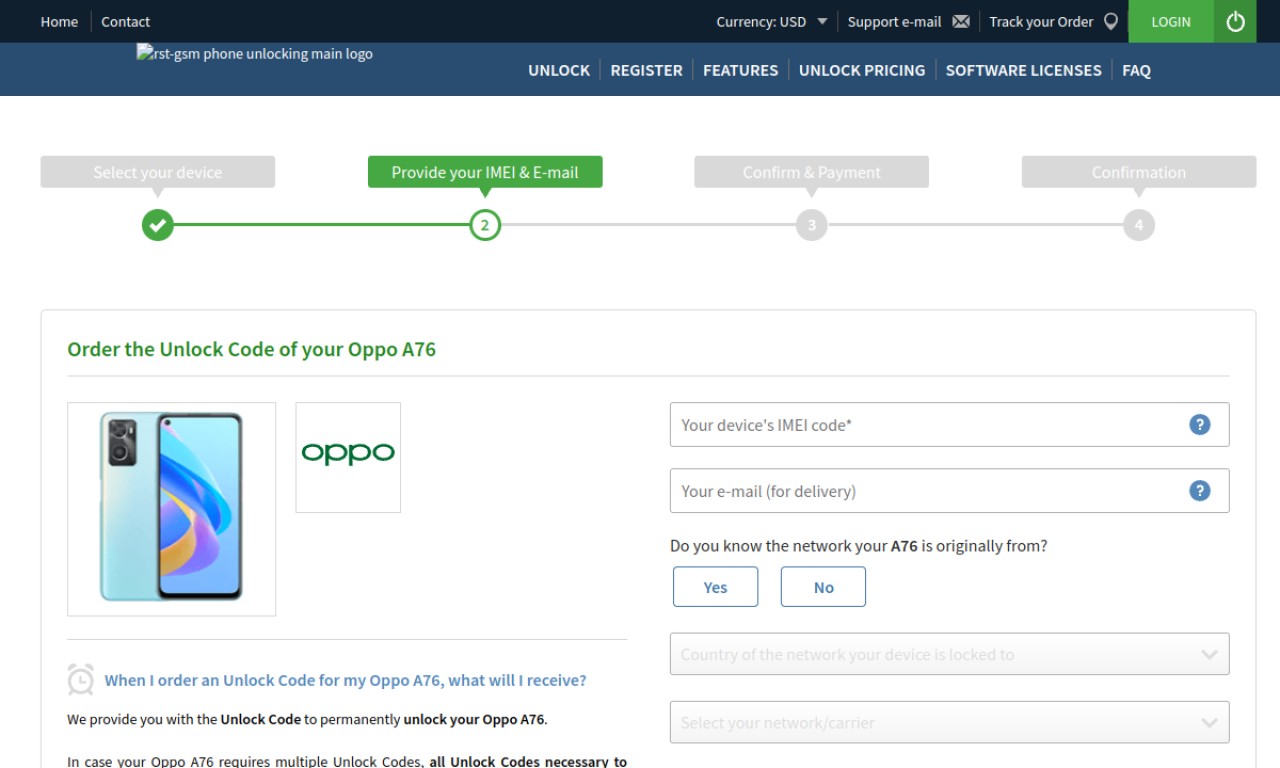This screenshot has width=1280, height=768.
Task: Open the UNLOCK menu item
Action: click(559, 70)
